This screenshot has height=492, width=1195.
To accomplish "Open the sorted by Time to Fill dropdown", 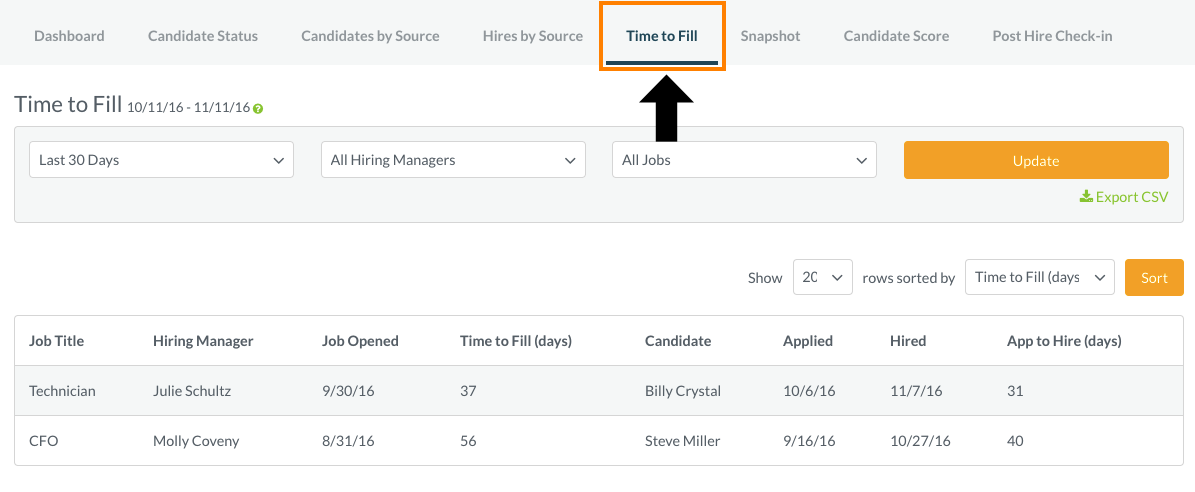I will coord(1040,277).
